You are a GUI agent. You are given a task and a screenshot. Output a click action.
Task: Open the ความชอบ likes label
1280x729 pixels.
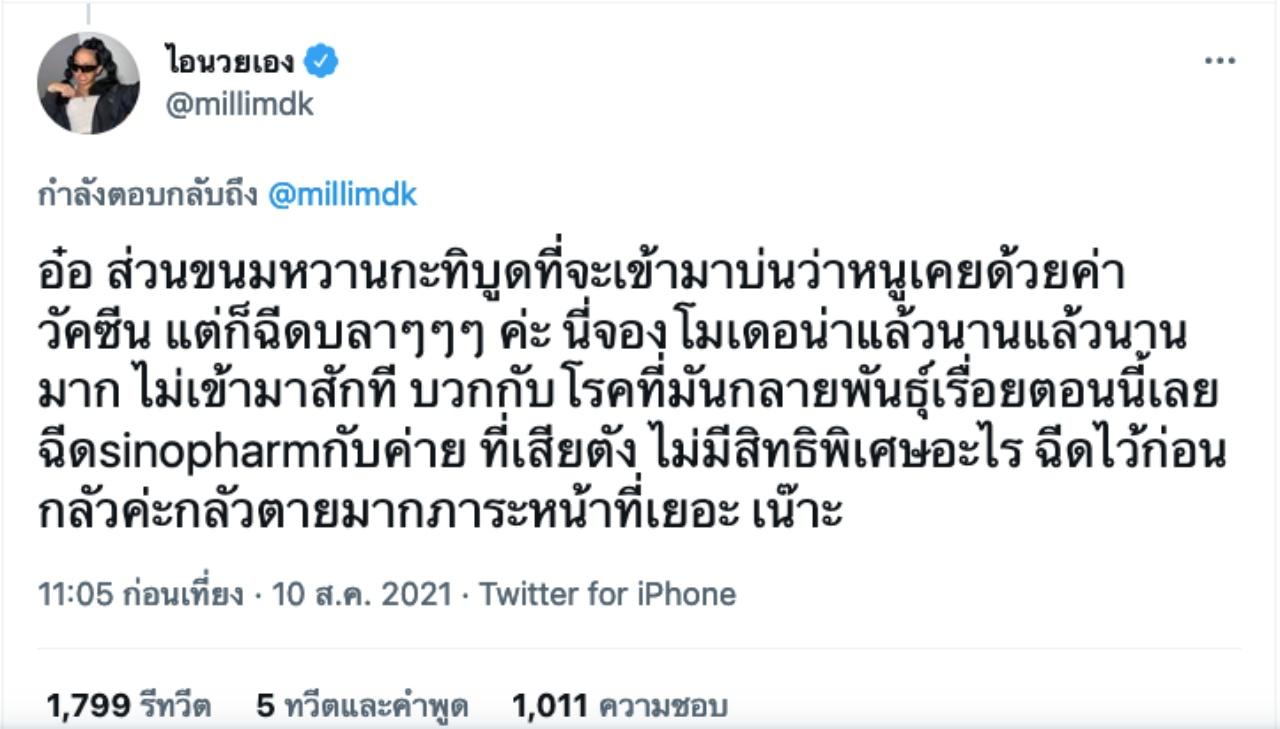(x=662, y=706)
